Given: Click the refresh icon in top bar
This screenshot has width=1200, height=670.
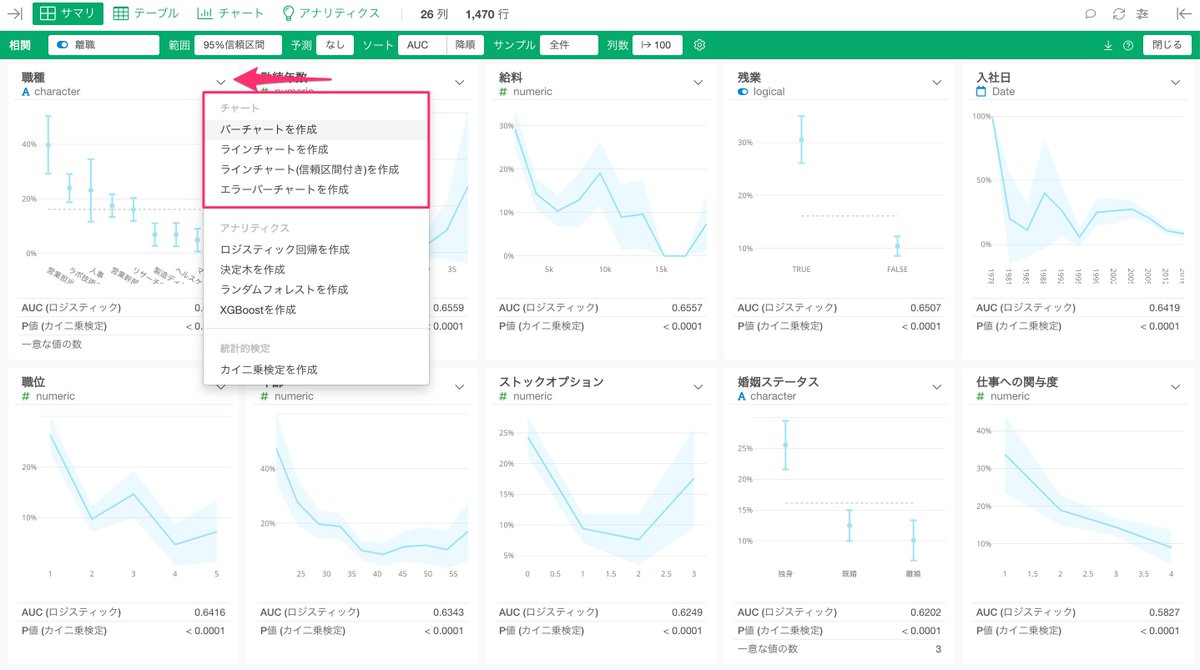Looking at the screenshot, I should pyautogui.click(x=1118, y=15).
